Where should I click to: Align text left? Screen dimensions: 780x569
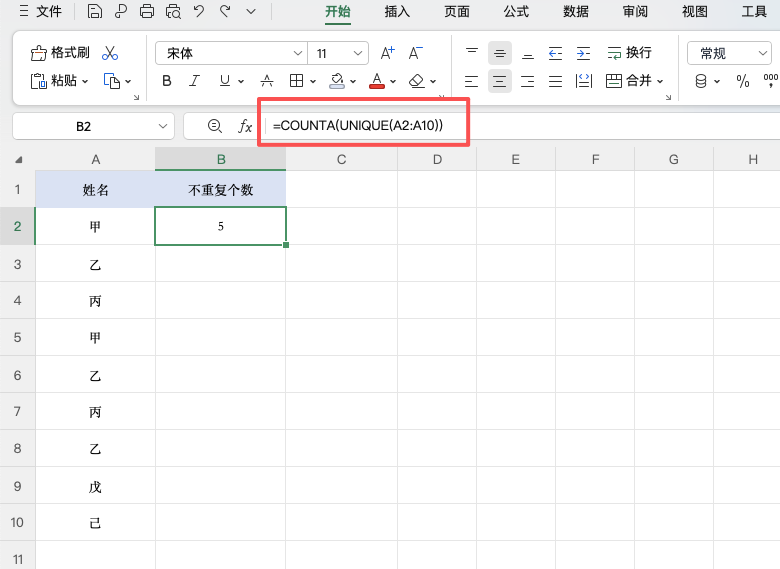tap(472, 81)
